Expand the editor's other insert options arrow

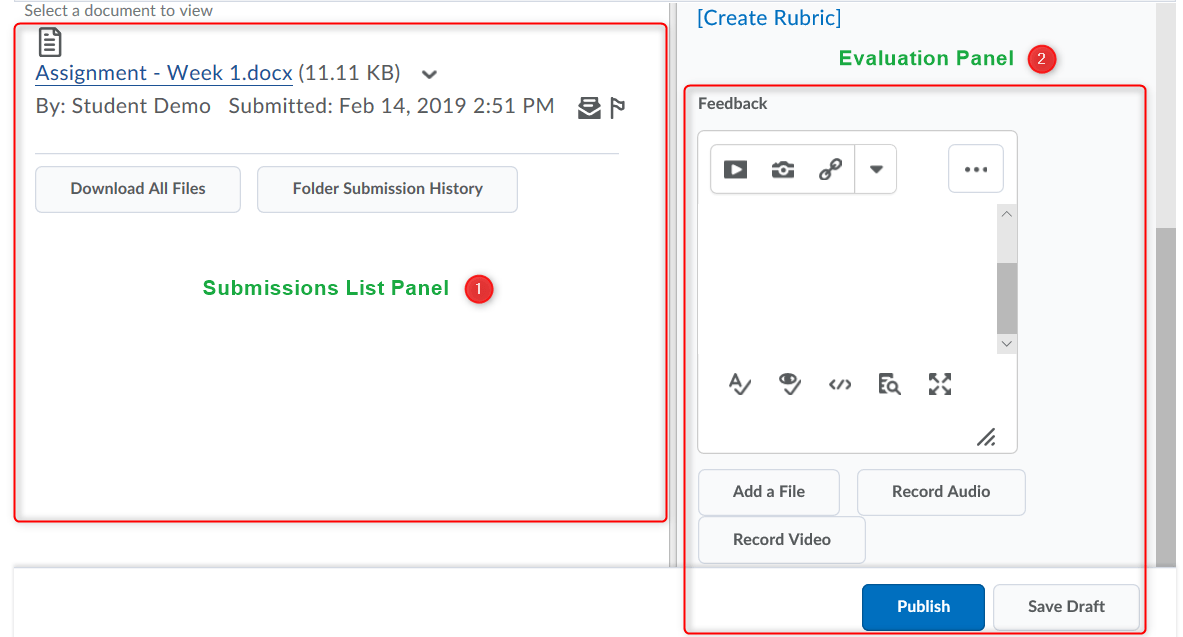coord(876,169)
